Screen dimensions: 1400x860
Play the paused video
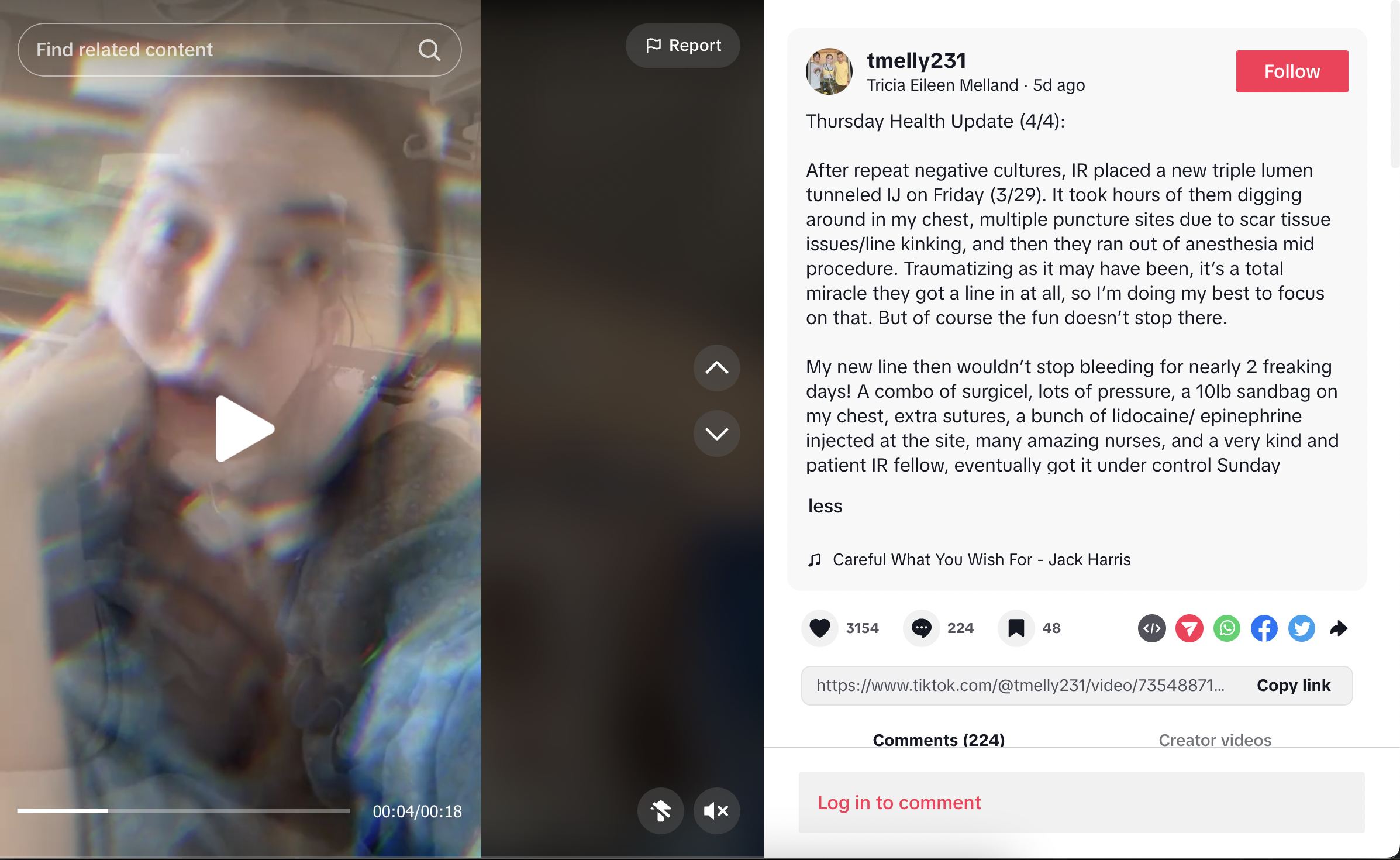point(244,429)
